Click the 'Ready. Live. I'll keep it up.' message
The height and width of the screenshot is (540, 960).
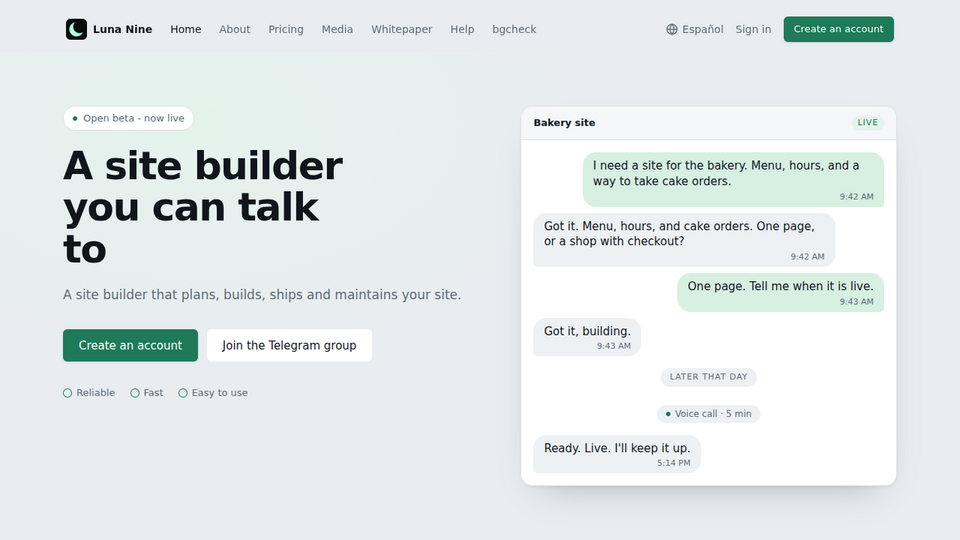(617, 454)
